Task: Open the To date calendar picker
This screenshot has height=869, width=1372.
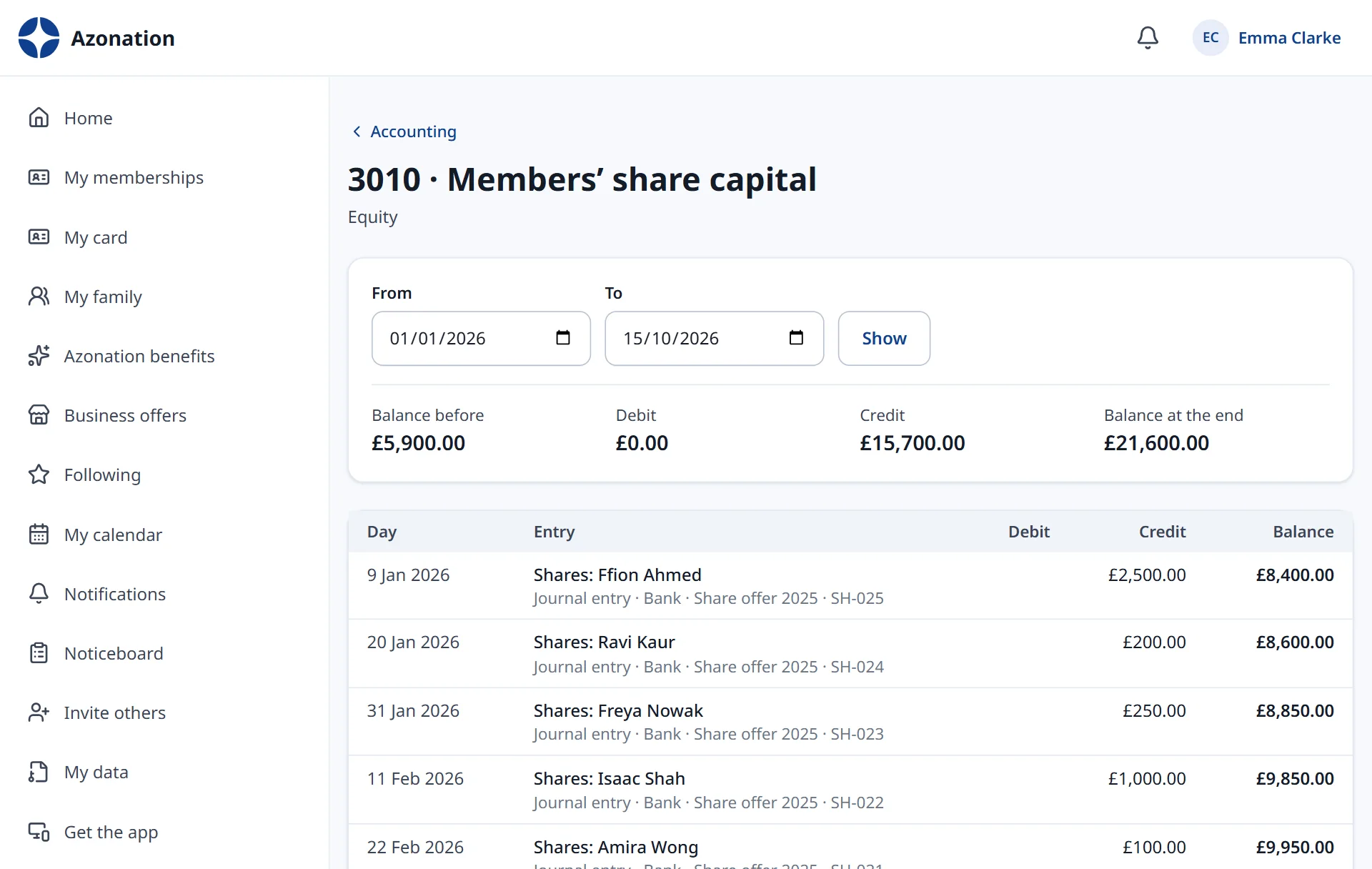Action: [x=796, y=338]
